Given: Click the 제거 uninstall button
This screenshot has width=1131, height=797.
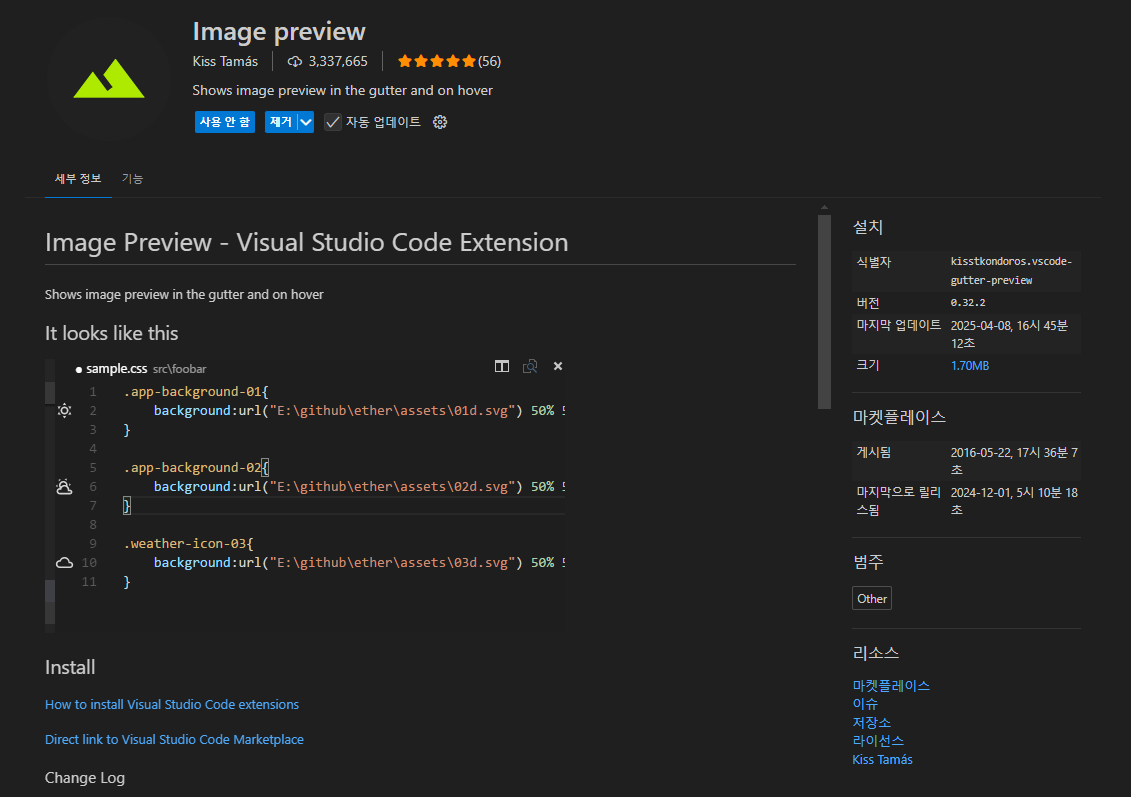Looking at the screenshot, I should click(x=281, y=122).
